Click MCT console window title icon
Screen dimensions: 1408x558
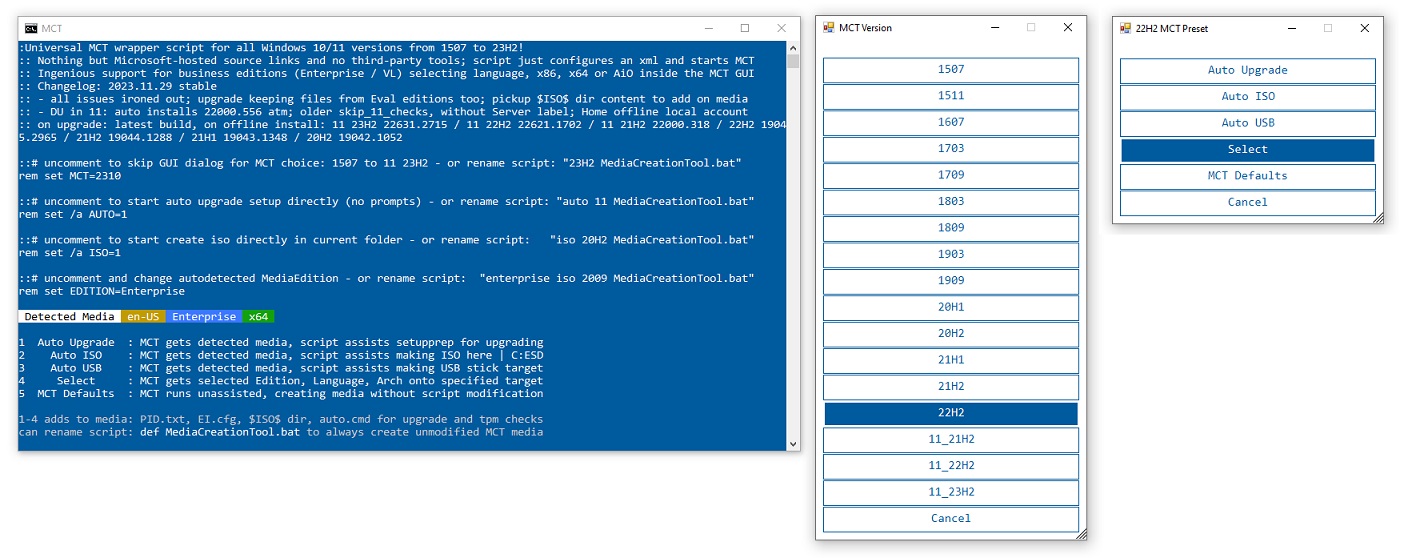pos(31,29)
